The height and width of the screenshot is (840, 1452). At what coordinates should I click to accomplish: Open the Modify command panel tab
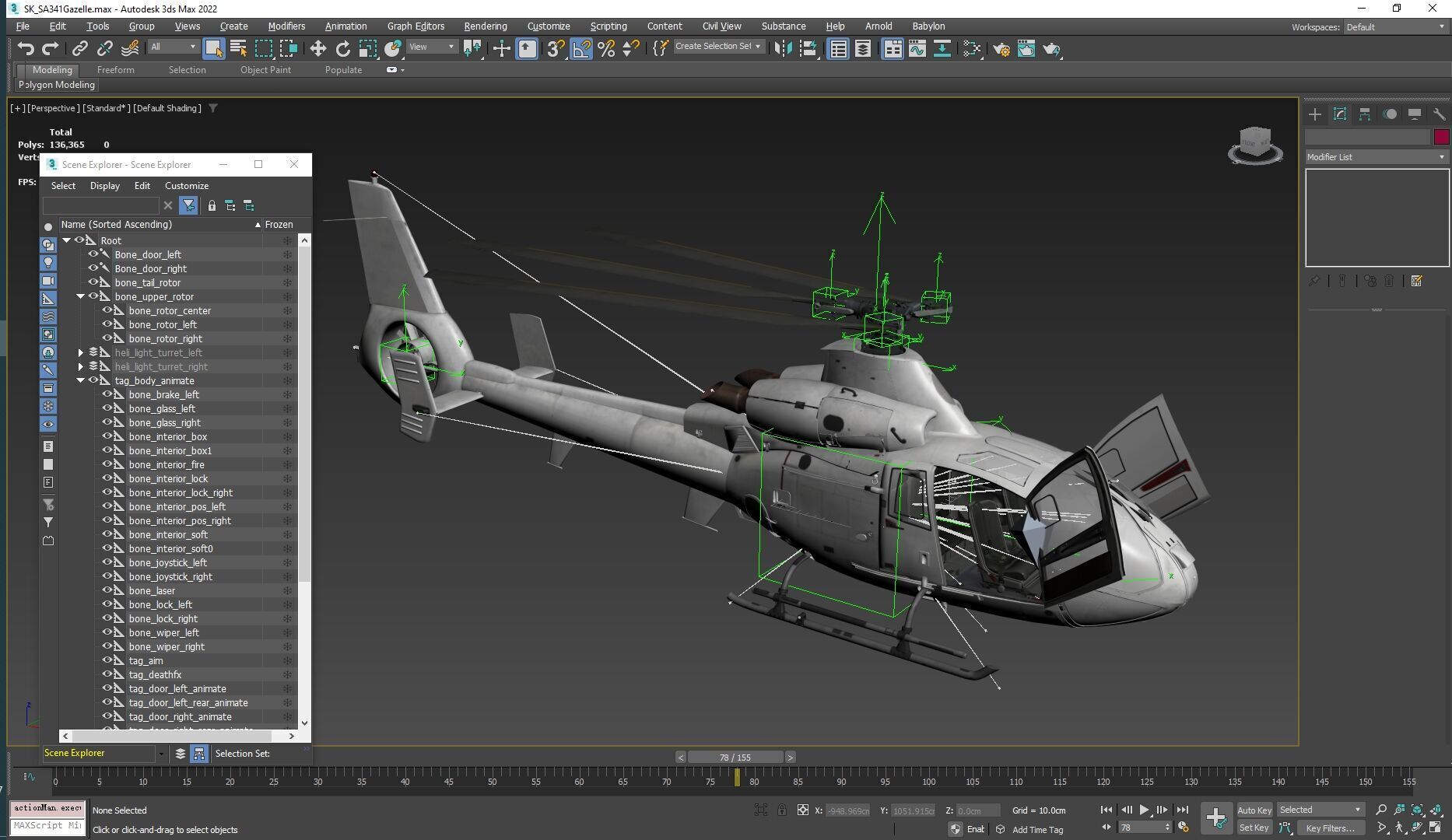(x=1340, y=114)
